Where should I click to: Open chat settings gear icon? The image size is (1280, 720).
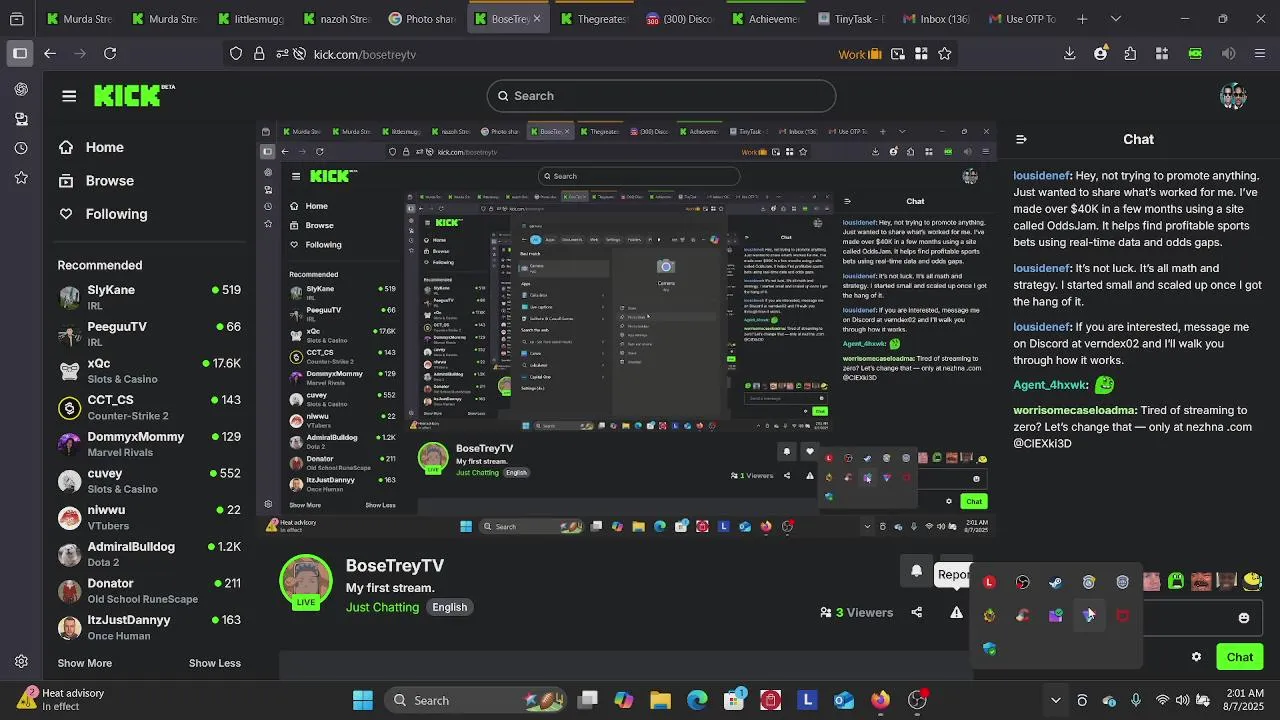coord(1196,657)
